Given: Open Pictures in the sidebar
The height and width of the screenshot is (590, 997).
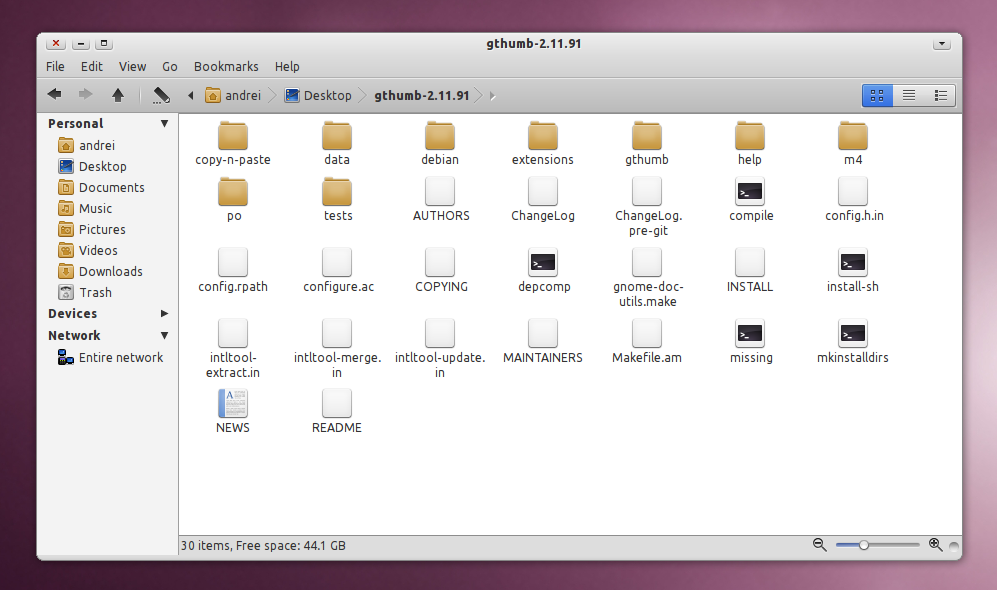Looking at the screenshot, I should click(x=92, y=230).
